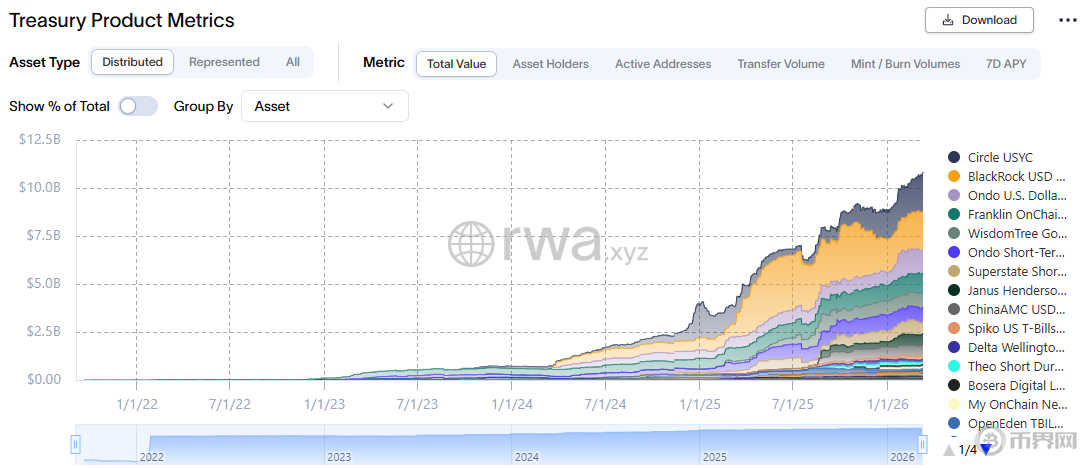
Task: Click the 1/1/25 x-axis date label
Action: pos(700,403)
